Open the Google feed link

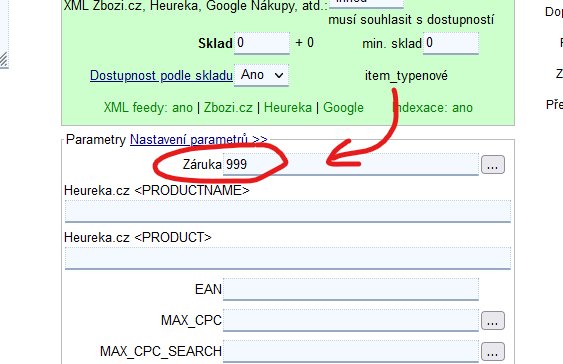pyautogui.click(x=343, y=108)
